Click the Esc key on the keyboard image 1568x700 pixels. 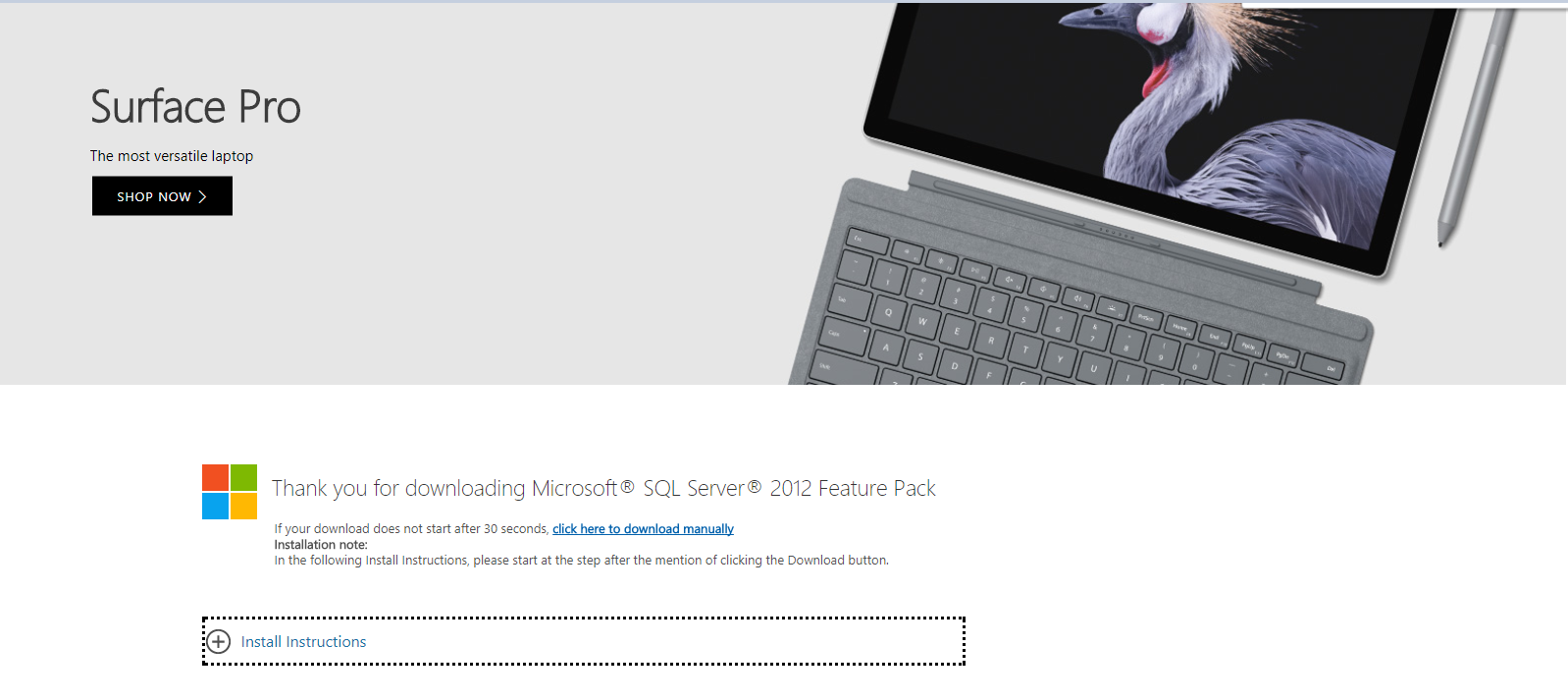click(x=868, y=242)
